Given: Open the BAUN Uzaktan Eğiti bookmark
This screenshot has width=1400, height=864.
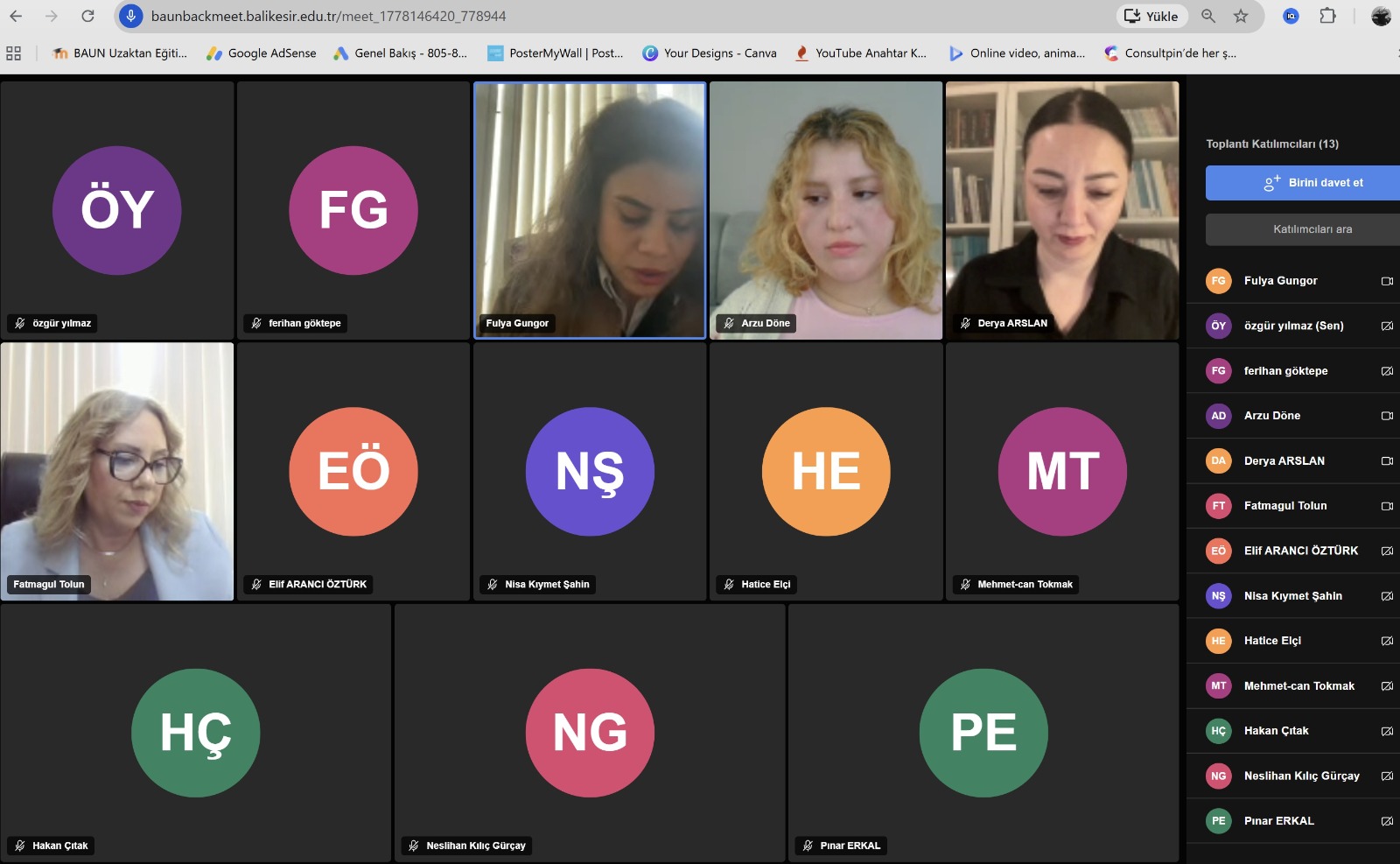Looking at the screenshot, I should (x=120, y=53).
